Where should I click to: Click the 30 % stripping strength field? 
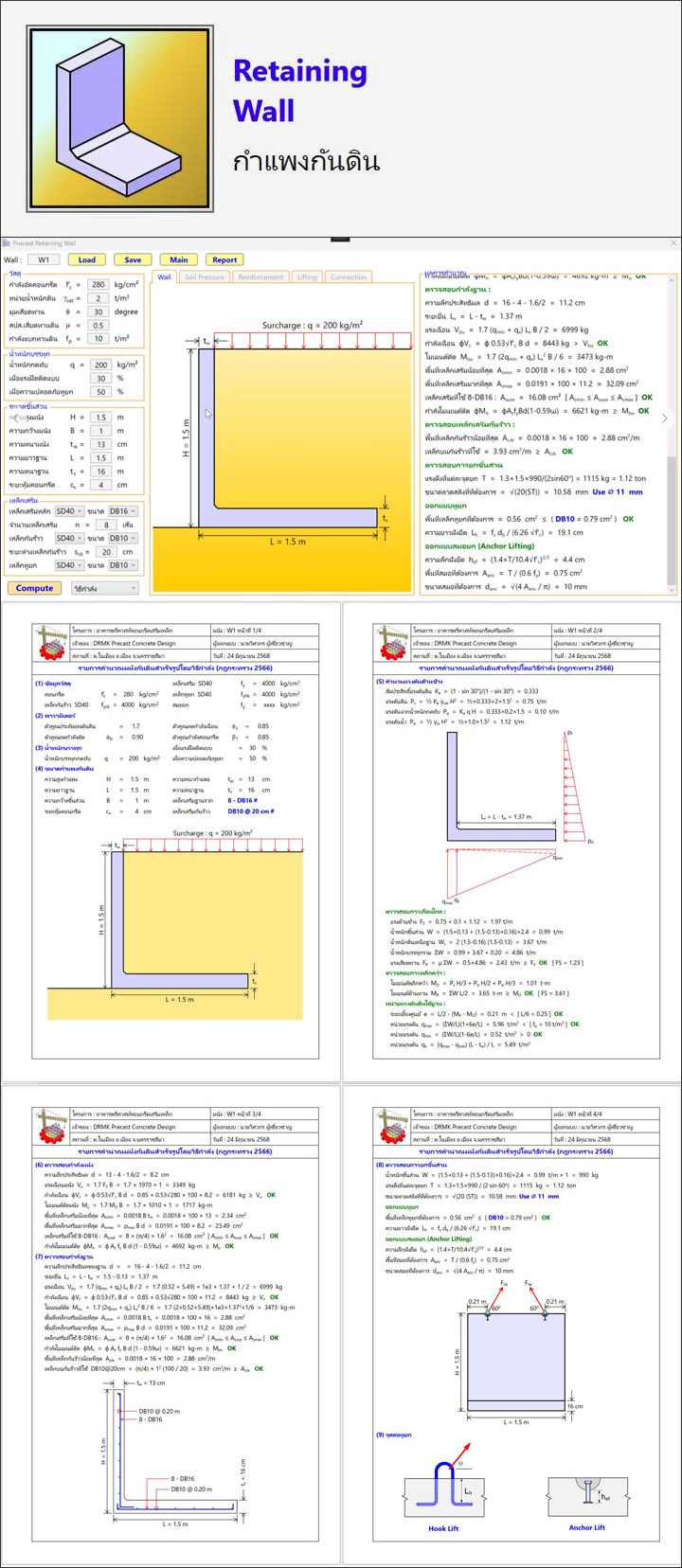[101, 378]
